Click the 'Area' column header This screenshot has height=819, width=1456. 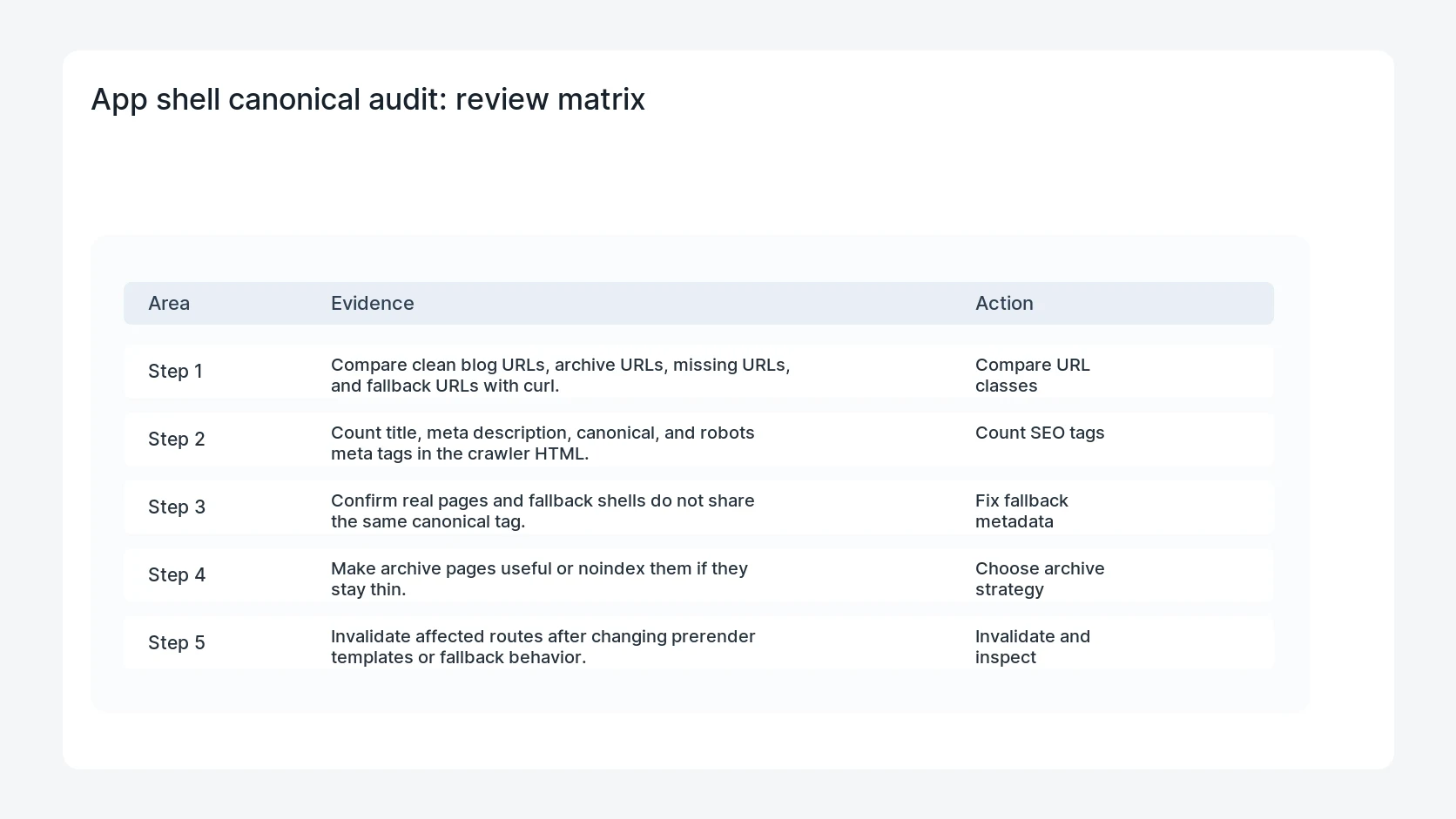click(169, 303)
